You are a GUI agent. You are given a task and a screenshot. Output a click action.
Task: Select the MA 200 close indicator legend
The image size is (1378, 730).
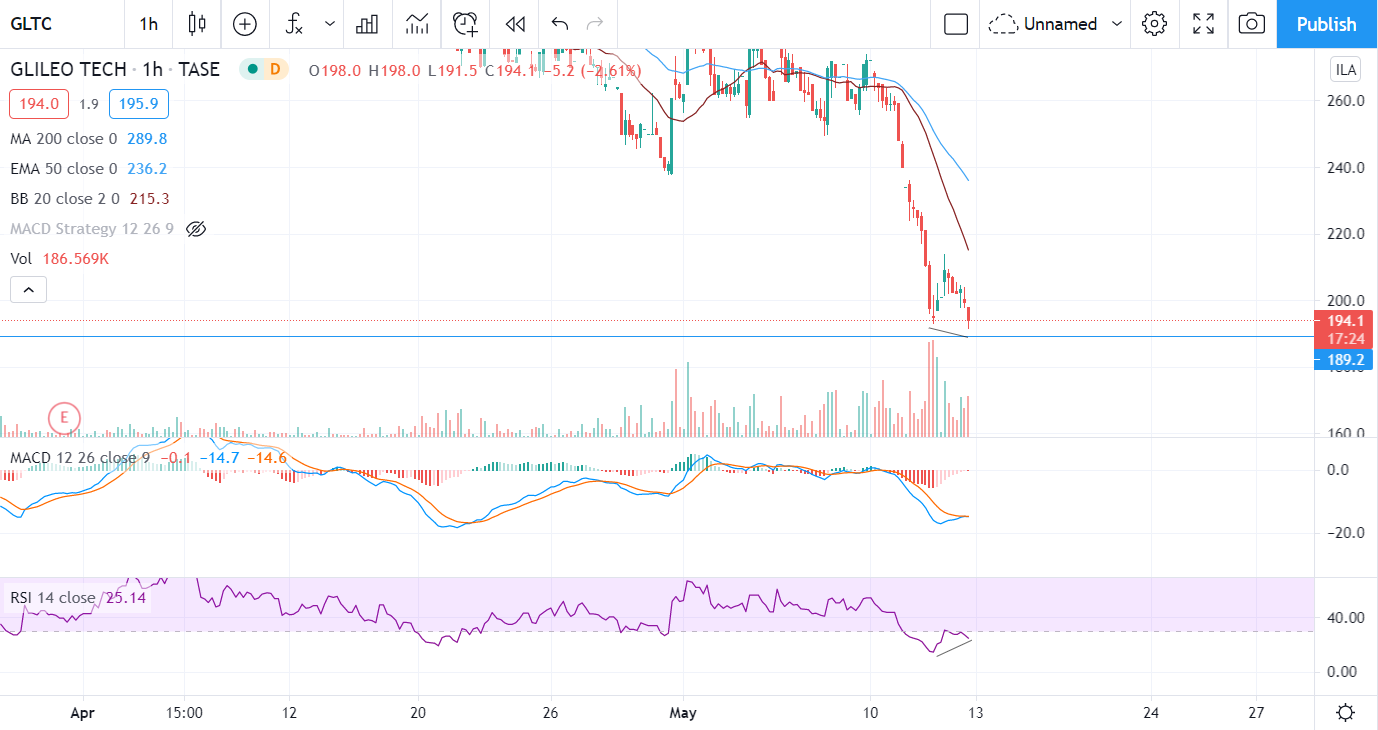tap(64, 139)
